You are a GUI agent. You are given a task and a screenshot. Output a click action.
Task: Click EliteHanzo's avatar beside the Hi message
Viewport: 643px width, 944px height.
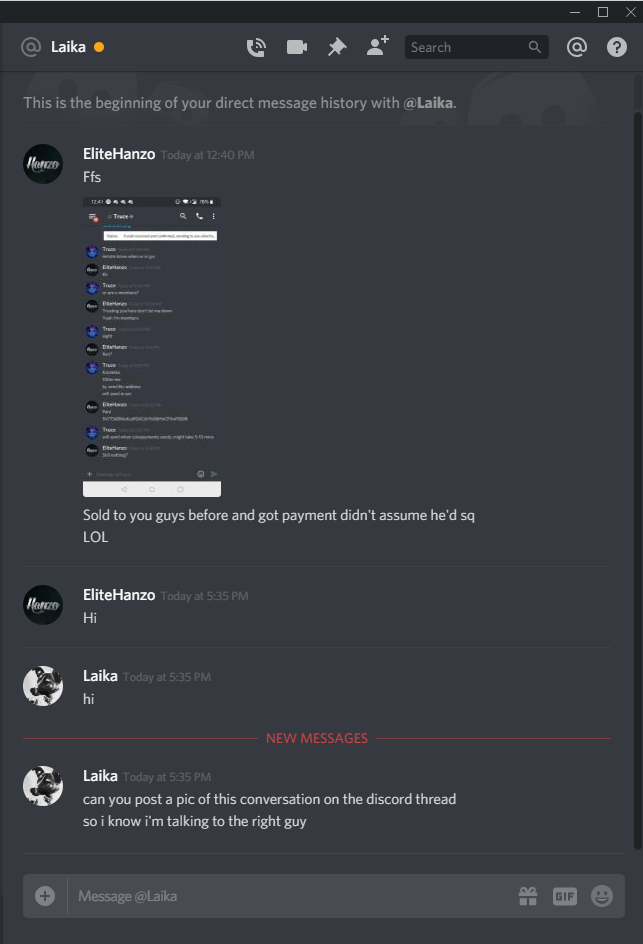[43, 604]
